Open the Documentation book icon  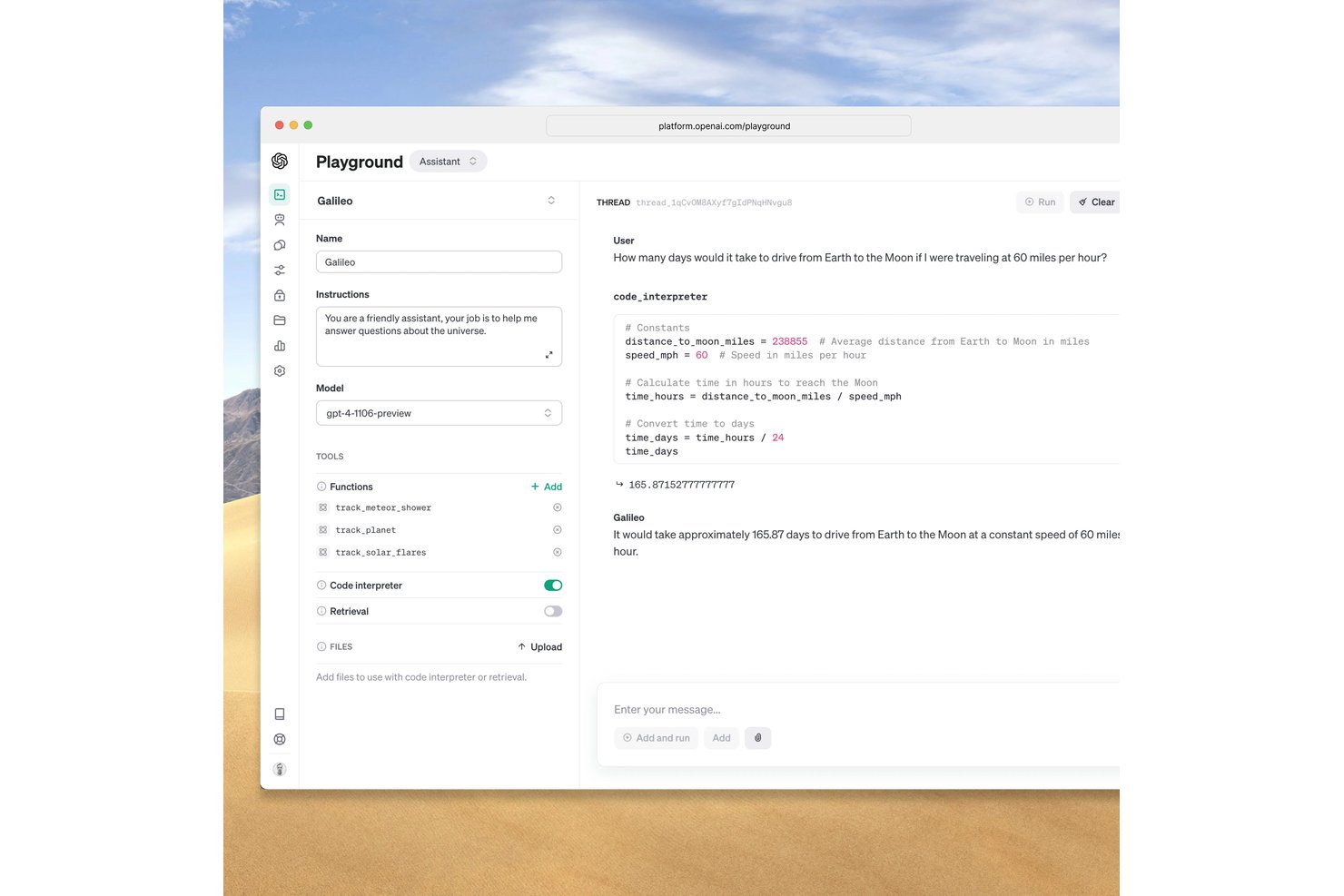[280, 714]
